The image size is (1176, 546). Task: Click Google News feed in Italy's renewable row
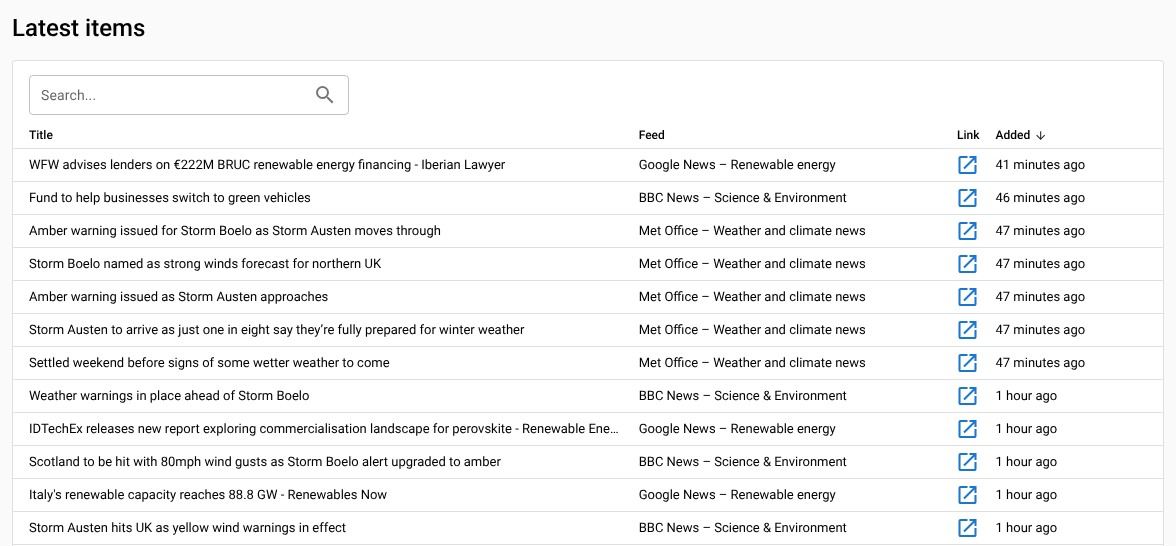click(x=737, y=495)
